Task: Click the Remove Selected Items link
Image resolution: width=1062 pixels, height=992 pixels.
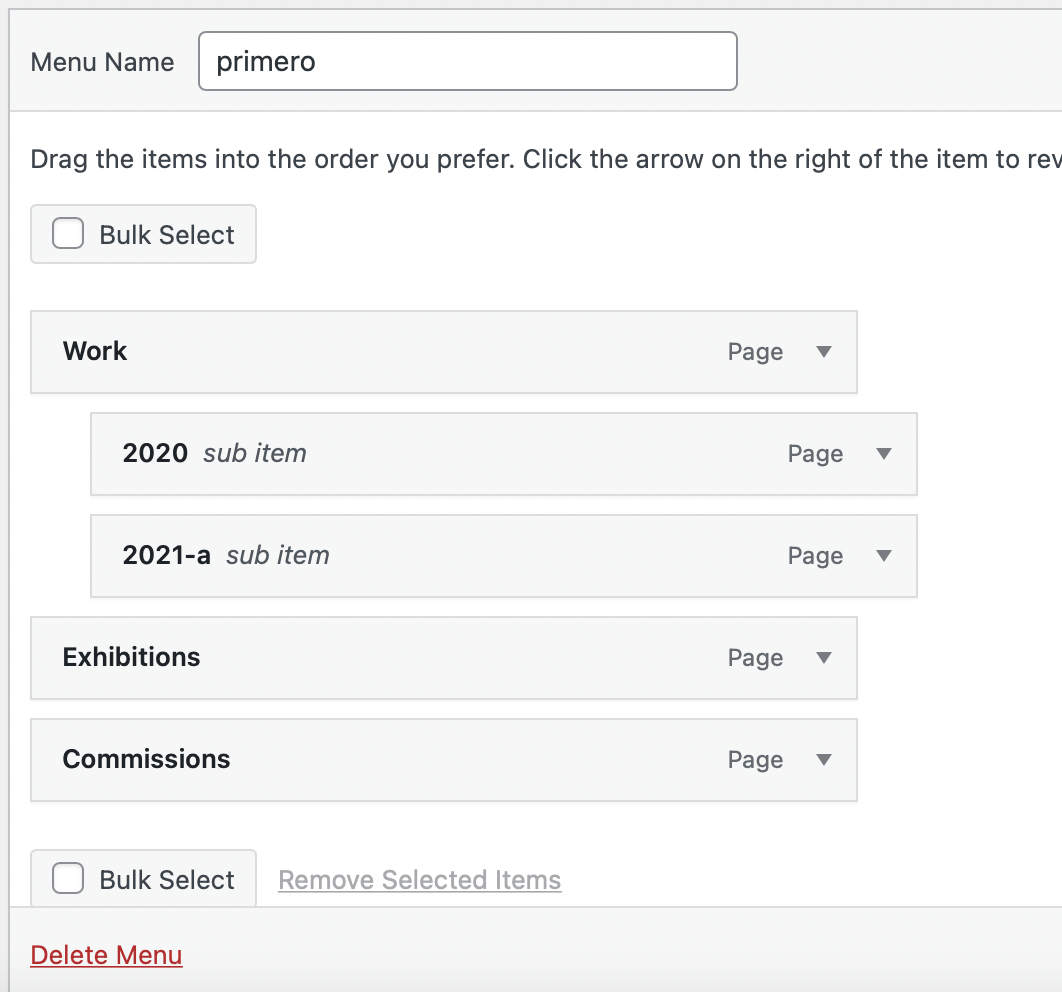Action: [419, 880]
